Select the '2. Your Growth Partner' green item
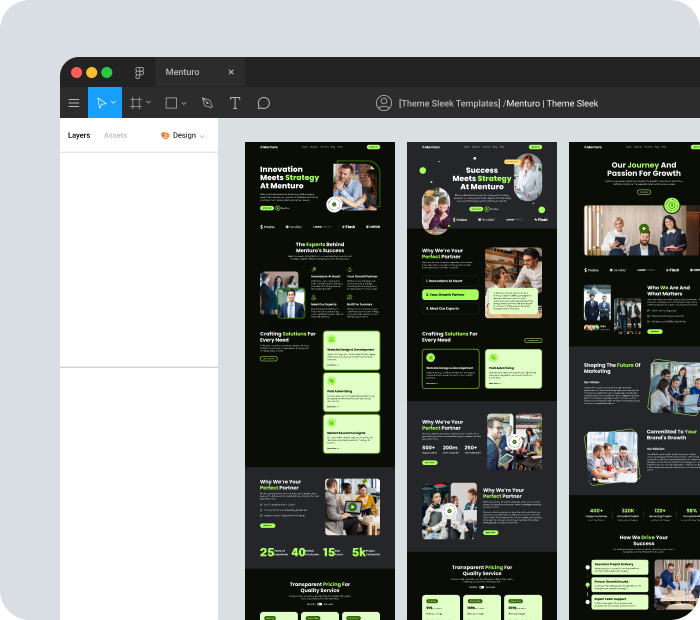 tap(450, 295)
